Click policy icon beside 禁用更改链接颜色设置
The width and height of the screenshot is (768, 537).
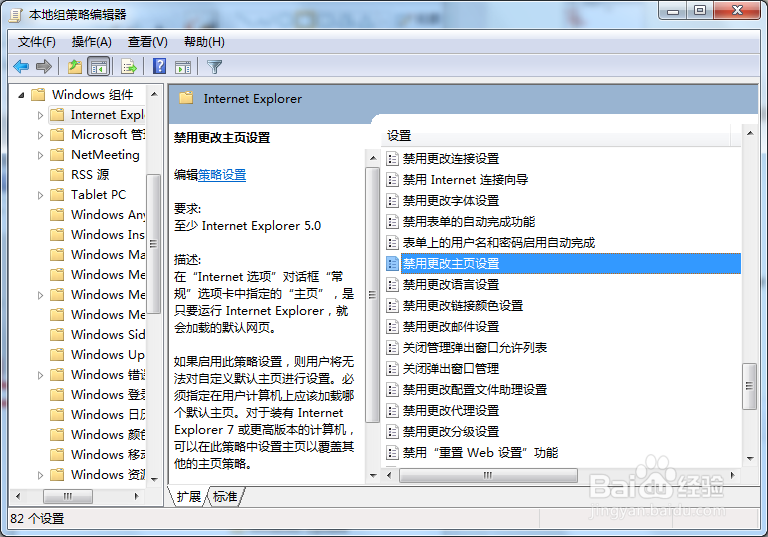coord(392,306)
